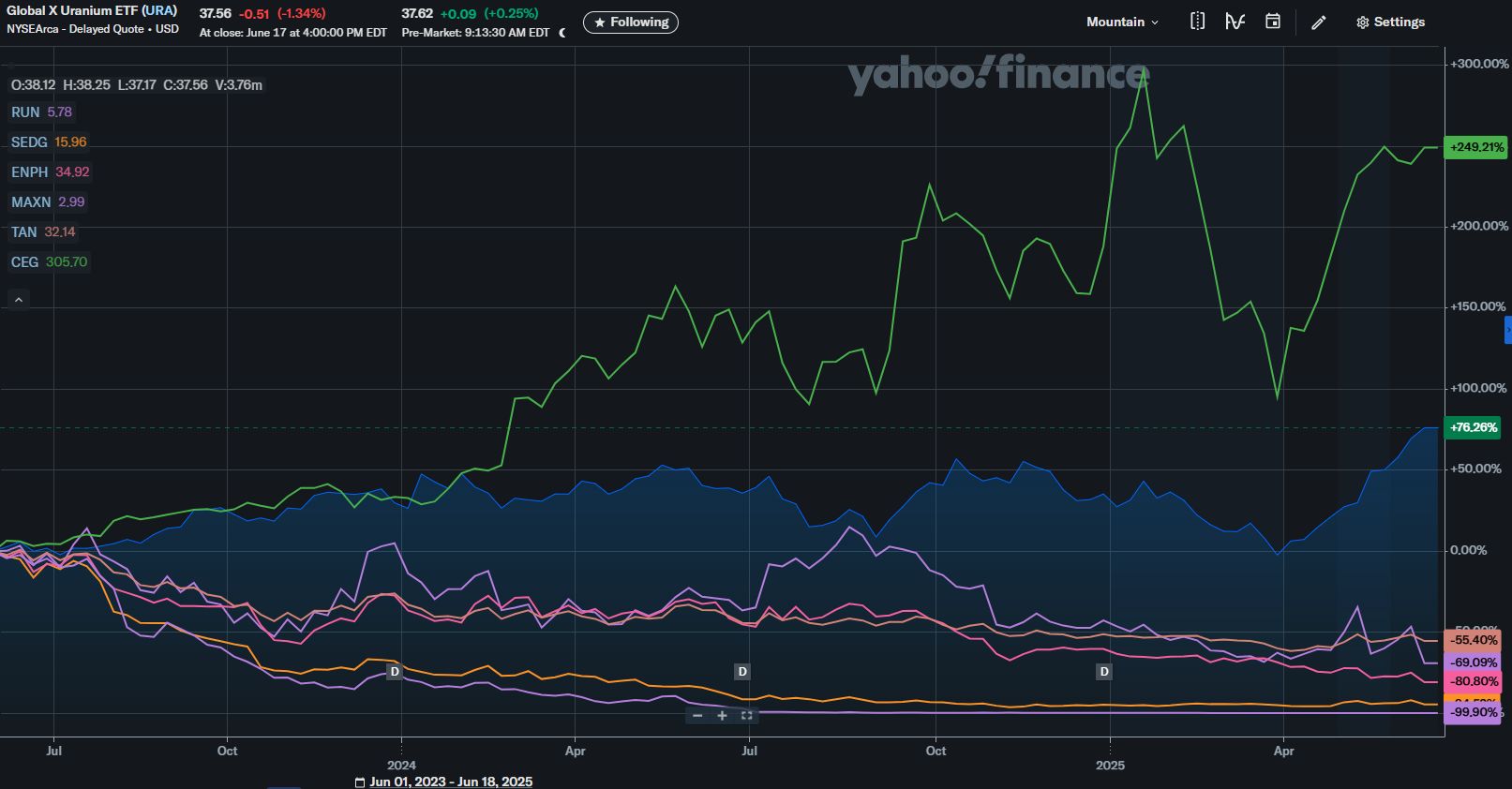Enter full screen chart mode
The image size is (1512, 789).
[x=746, y=715]
